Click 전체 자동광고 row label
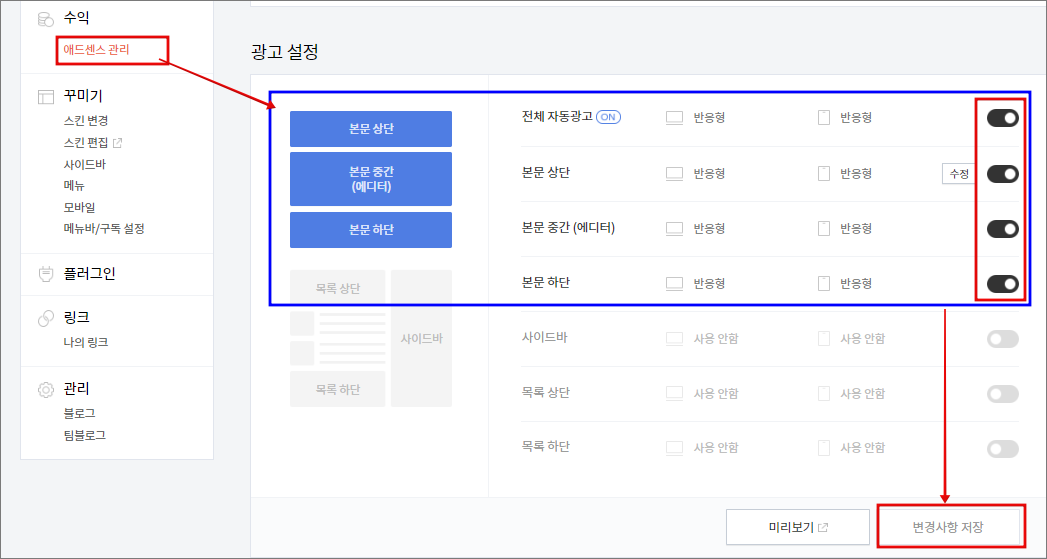 tap(557, 116)
